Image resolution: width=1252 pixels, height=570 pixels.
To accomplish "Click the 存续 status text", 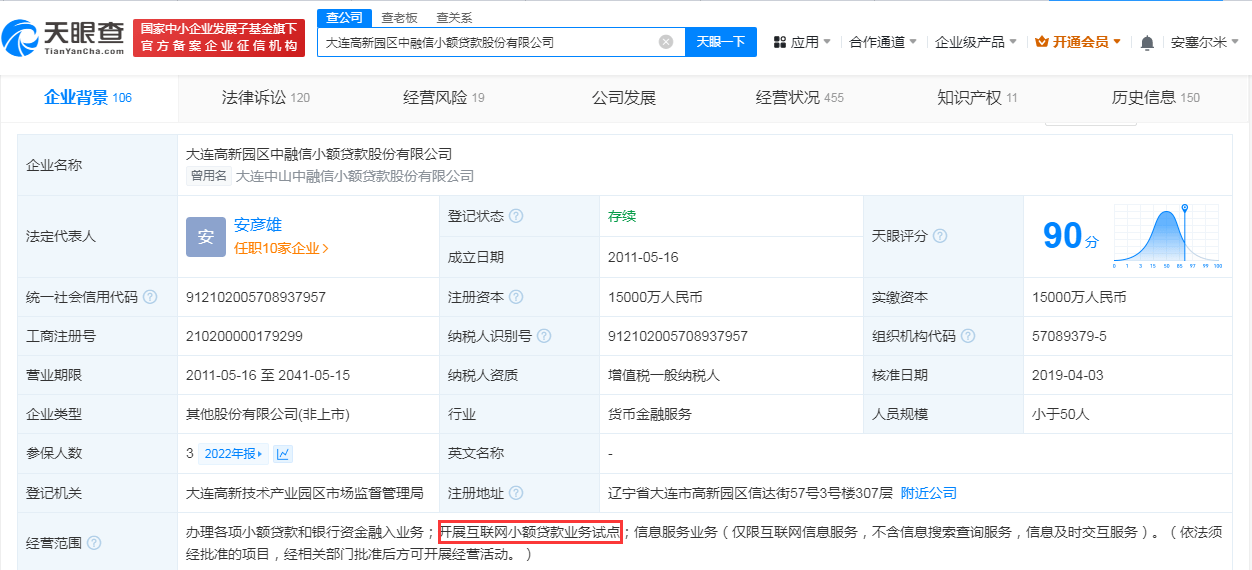I will coord(622,216).
